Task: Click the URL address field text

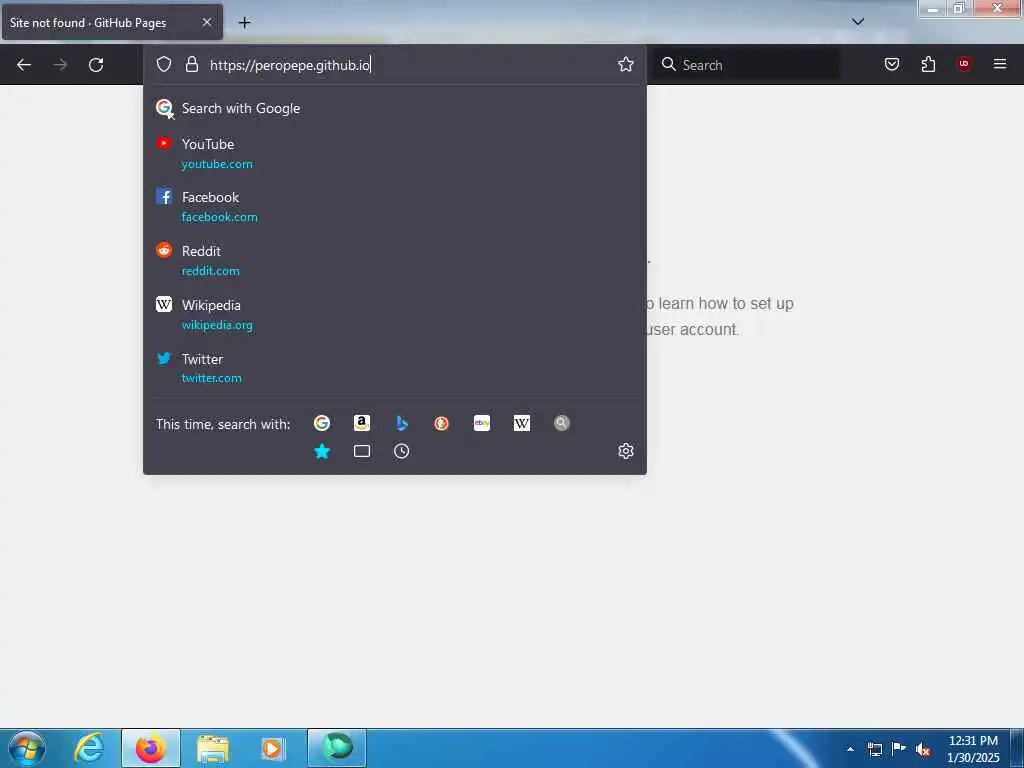Action: tap(290, 65)
